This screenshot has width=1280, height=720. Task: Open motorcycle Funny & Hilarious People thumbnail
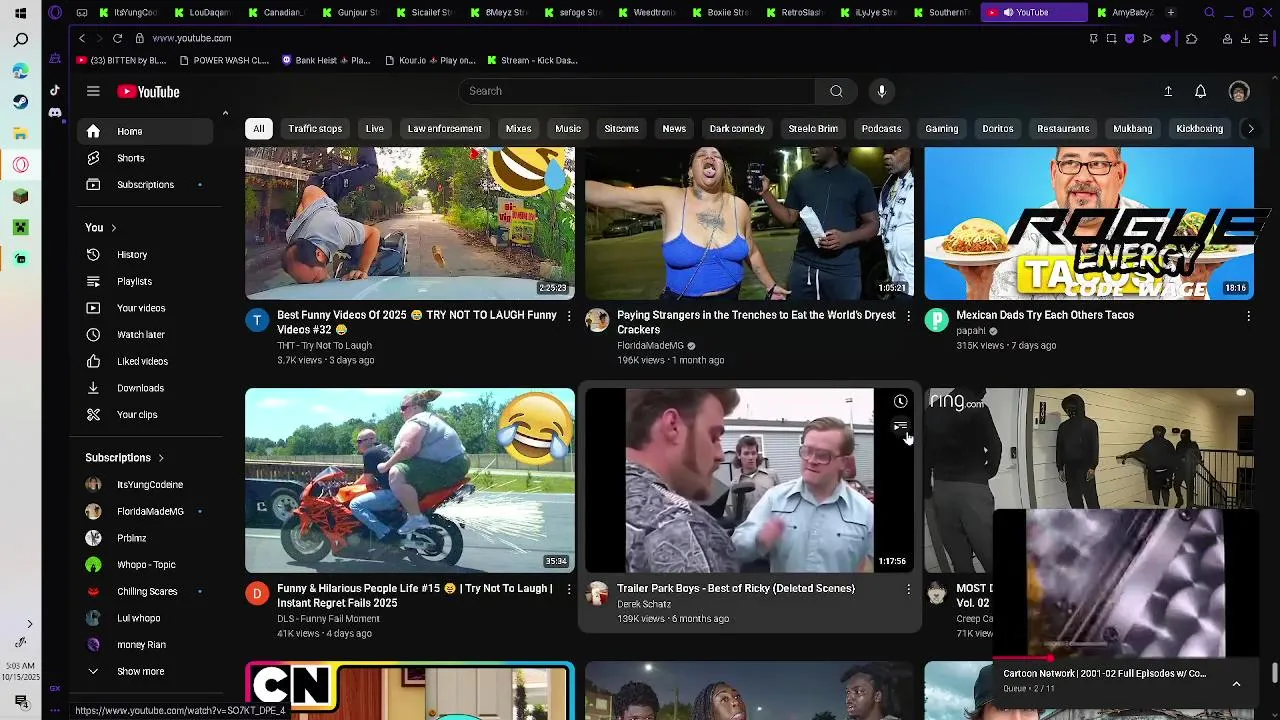coord(410,481)
